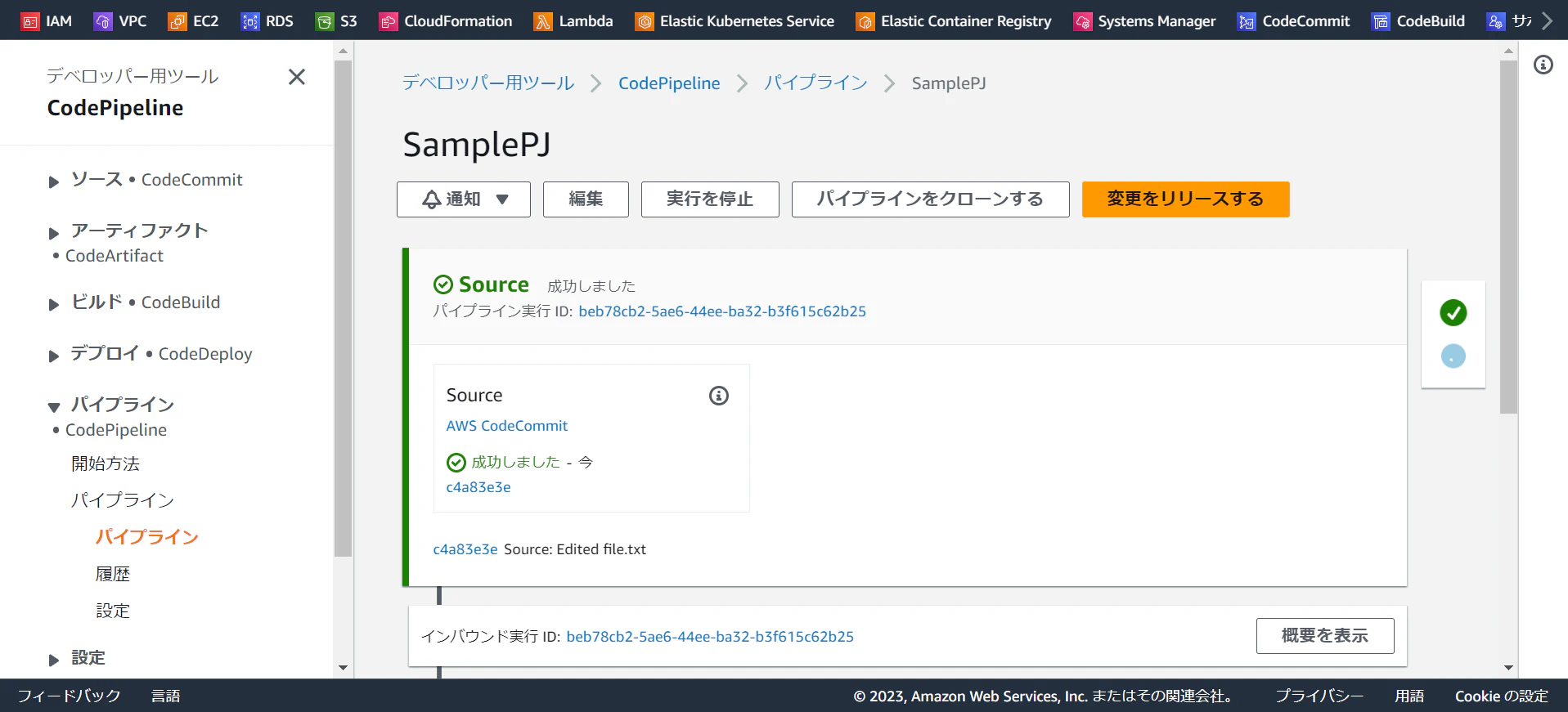Collapse the パイプライン CodePipeline section
The height and width of the screenshot is (712, 1568).
[x=54, y=406]
